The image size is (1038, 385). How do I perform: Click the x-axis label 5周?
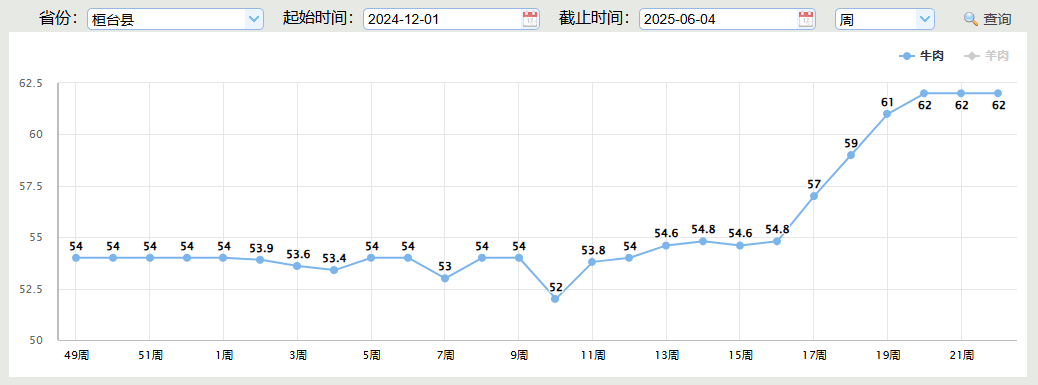tap(371, 355)
